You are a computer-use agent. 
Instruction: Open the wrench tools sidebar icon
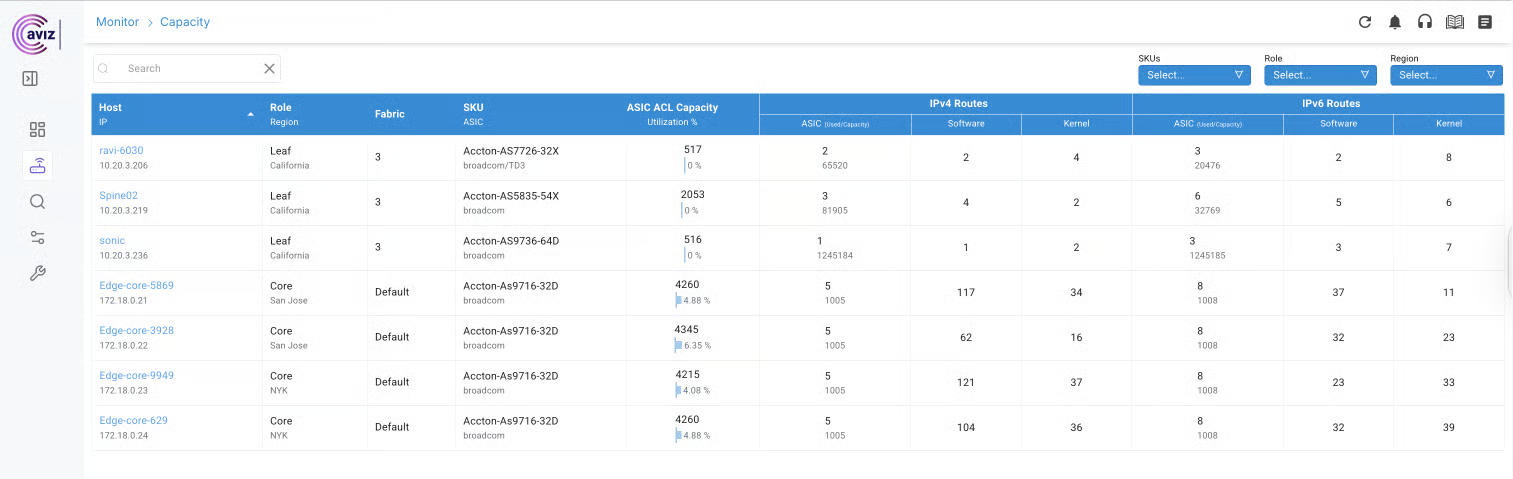[37, 273]
